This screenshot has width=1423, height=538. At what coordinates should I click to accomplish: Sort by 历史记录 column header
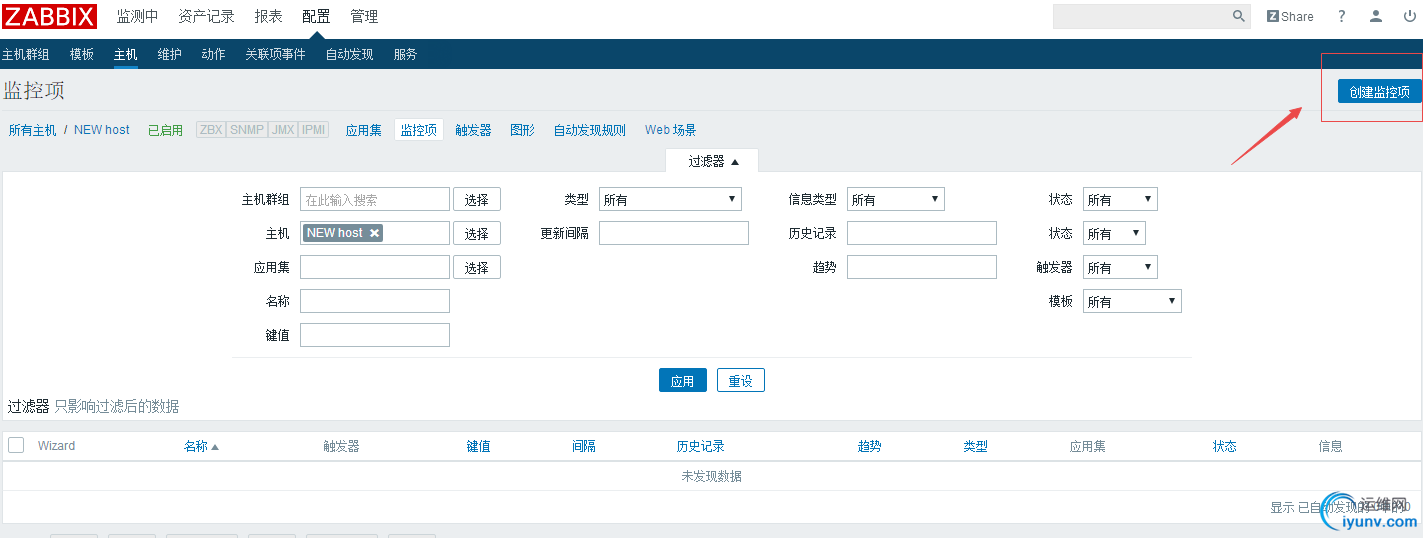point(700,446)
